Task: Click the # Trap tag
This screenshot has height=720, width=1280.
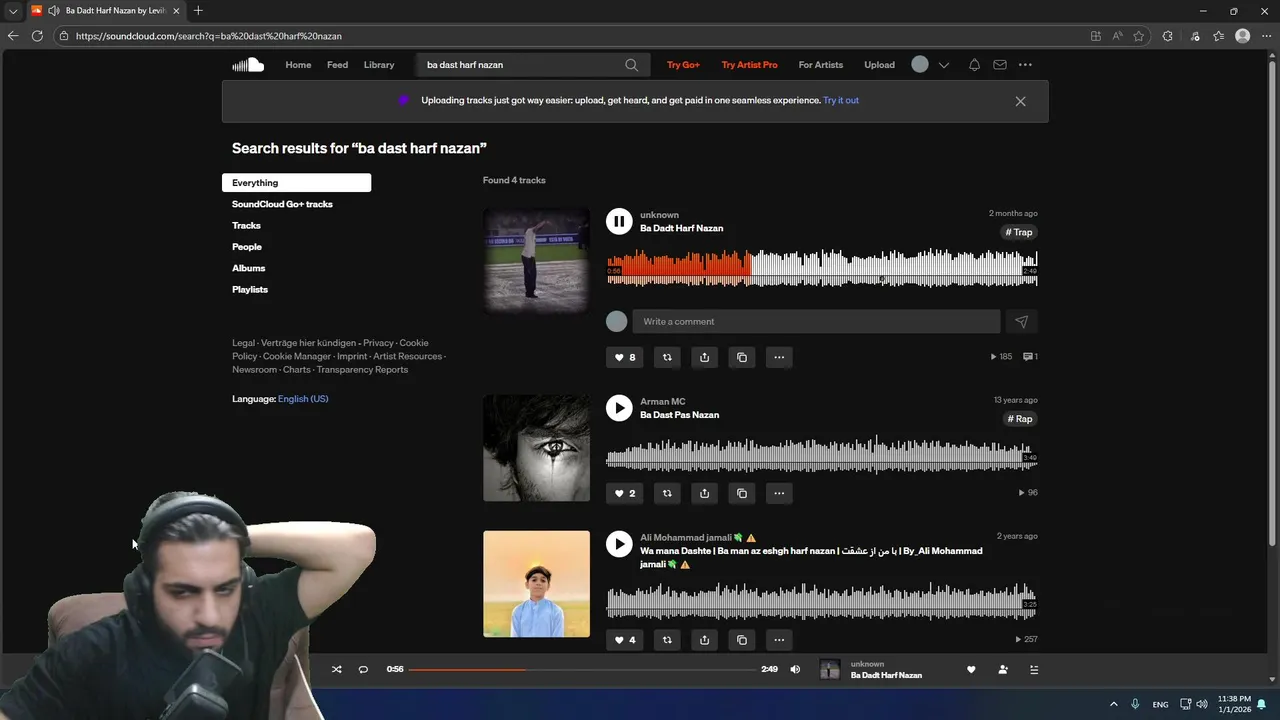Action: tap(1019, 232)
